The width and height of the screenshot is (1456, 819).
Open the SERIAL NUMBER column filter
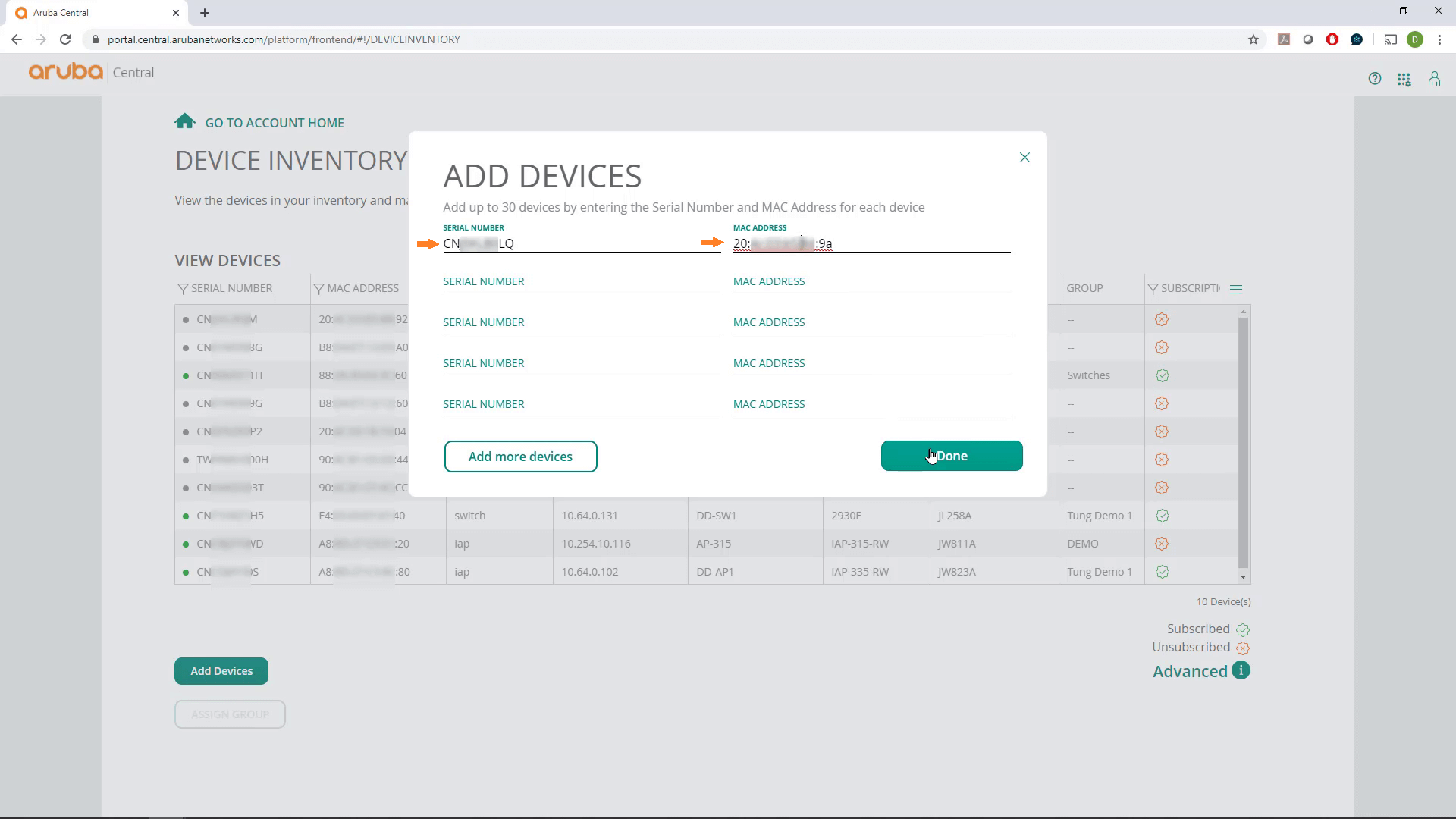(182, 288)
